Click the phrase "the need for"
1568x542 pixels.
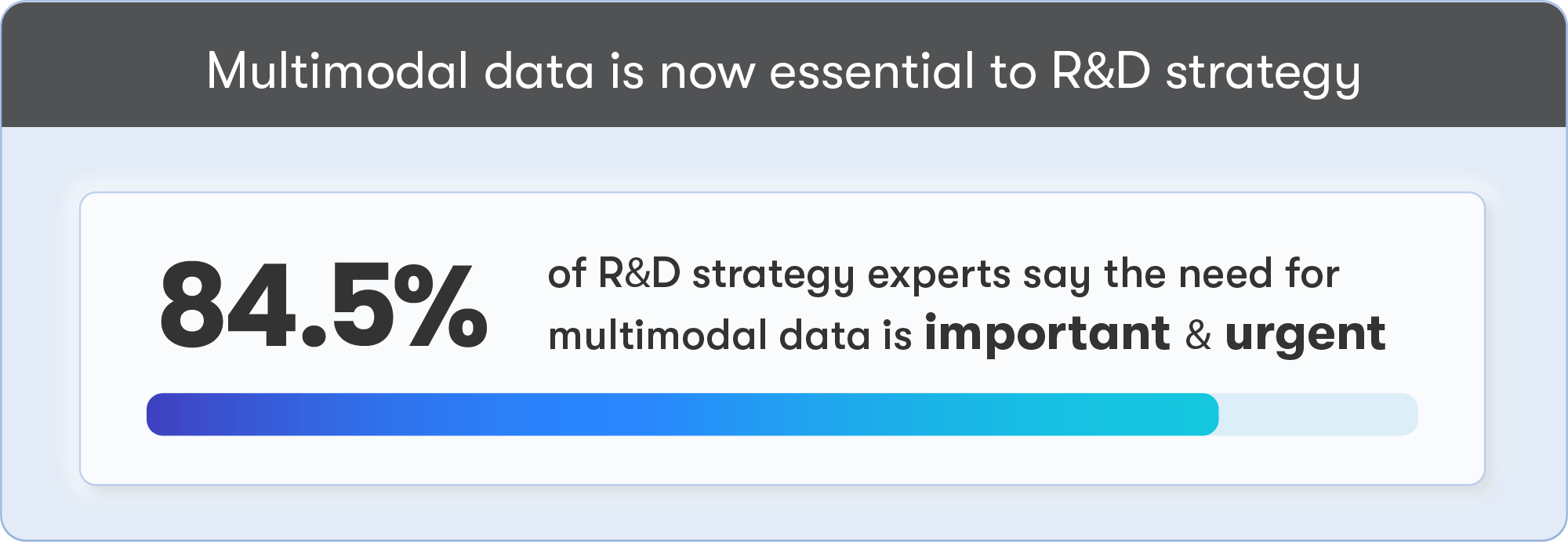pyautogui.click(x=1221, y=275)
